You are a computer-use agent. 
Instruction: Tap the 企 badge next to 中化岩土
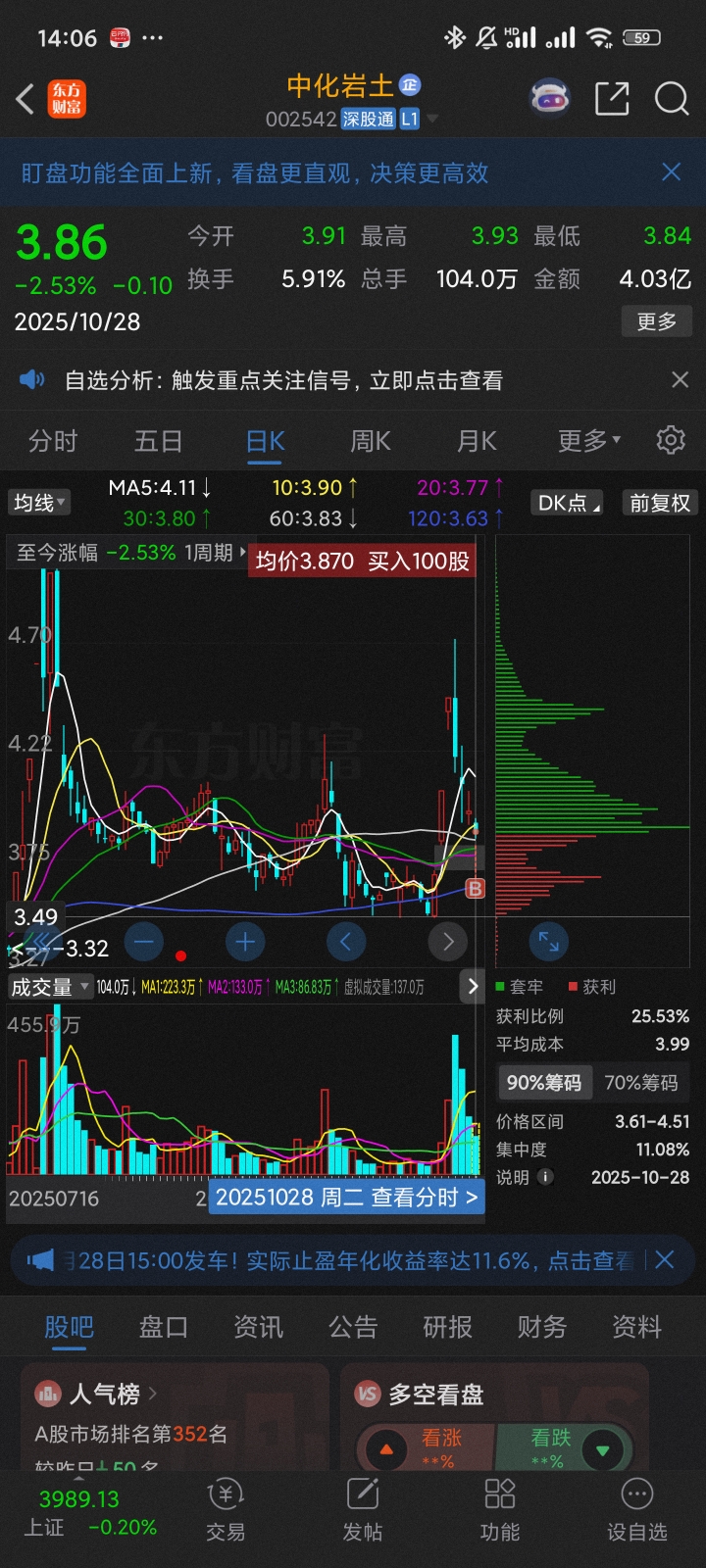coord(410,85)
